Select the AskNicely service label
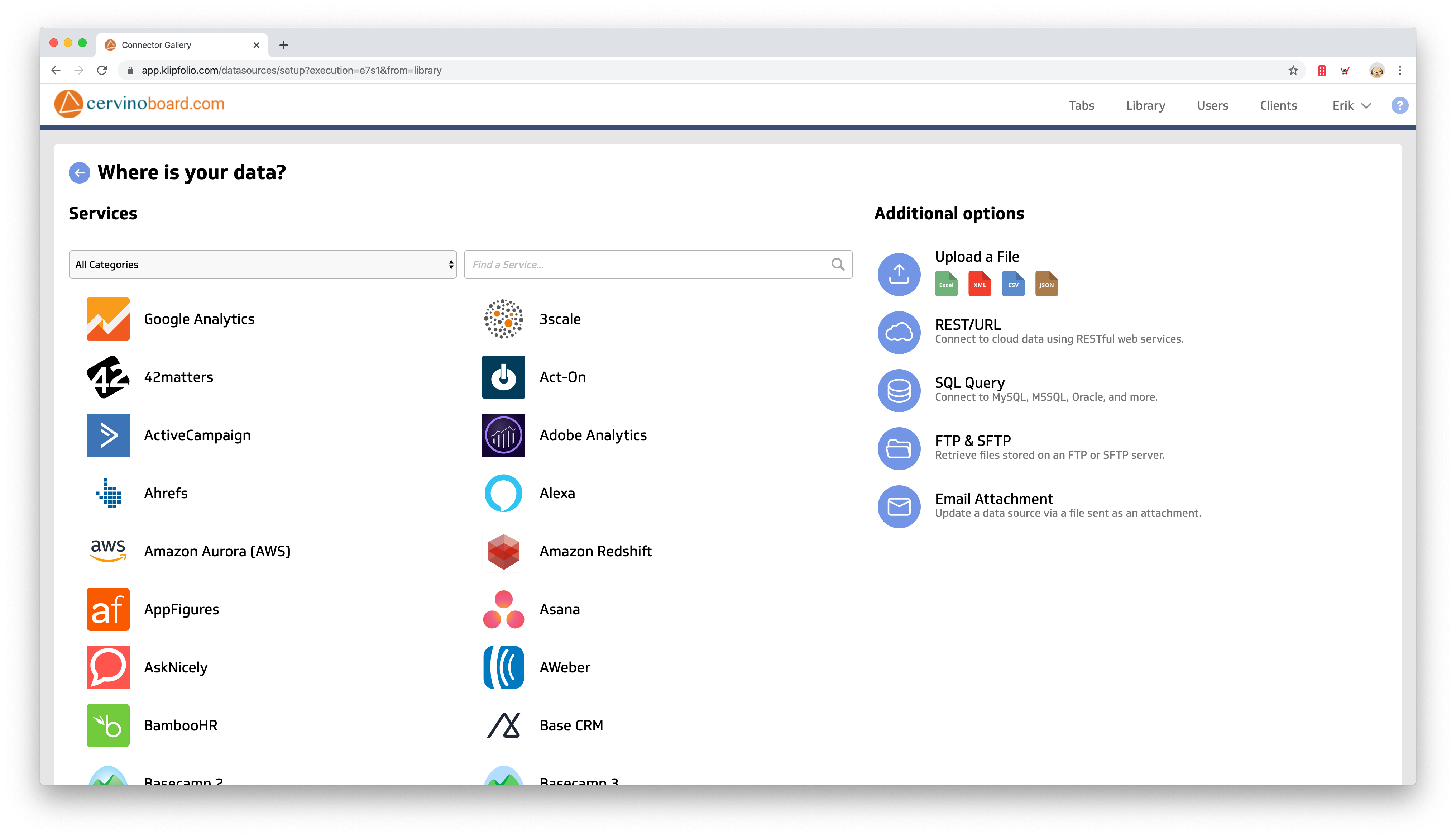The height and width of the screenshot is (838, 1456). pos(176,667)
